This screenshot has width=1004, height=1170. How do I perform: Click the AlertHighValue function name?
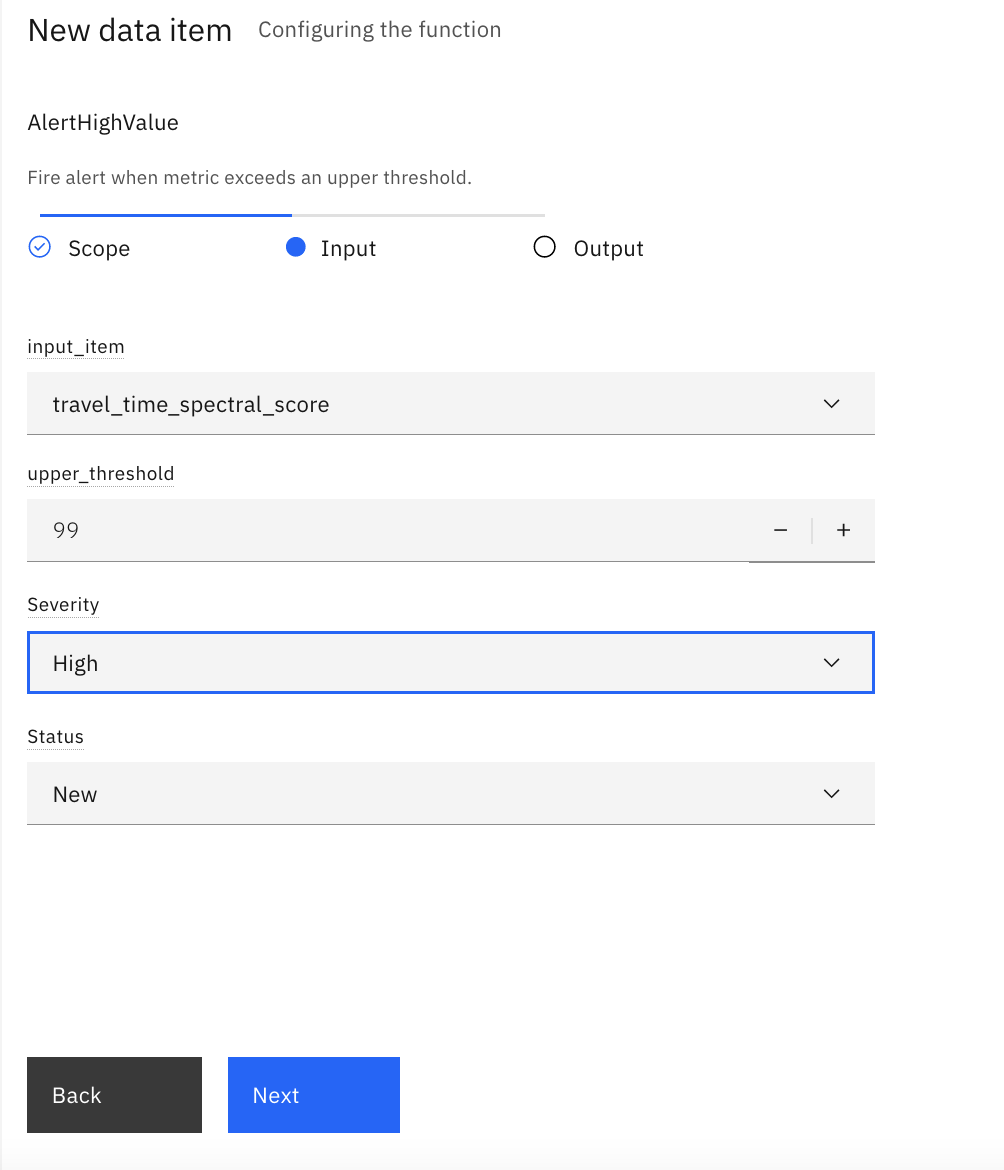[x=103, y=122]
